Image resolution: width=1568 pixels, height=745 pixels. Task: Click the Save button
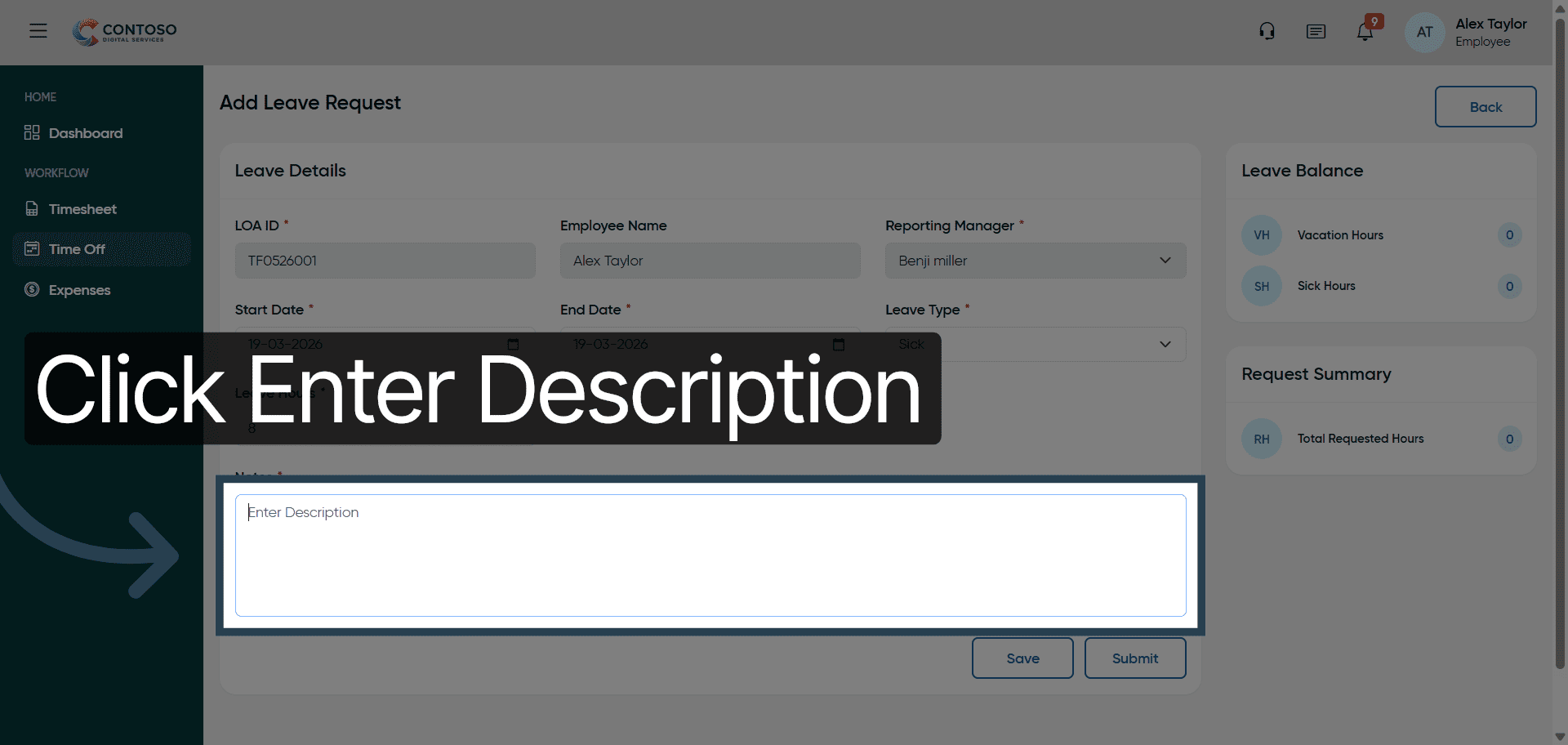coord(1022,658)
